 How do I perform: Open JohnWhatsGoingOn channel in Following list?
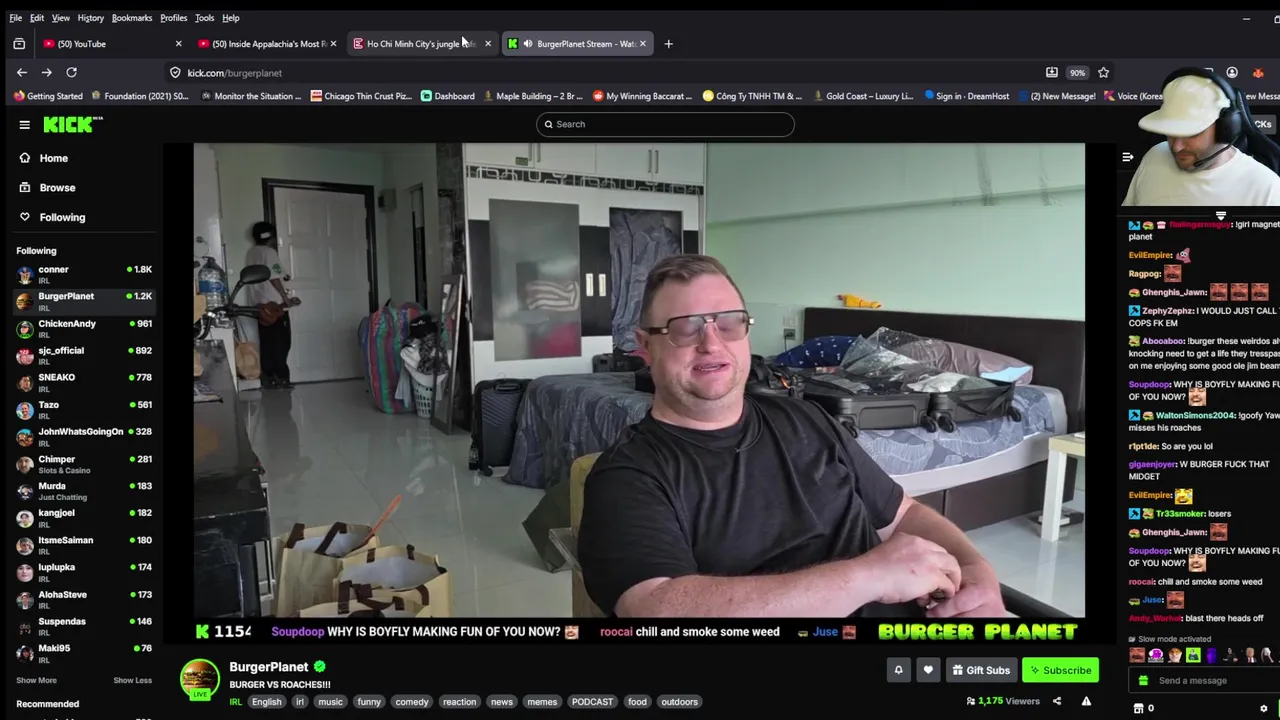point(84,436)
